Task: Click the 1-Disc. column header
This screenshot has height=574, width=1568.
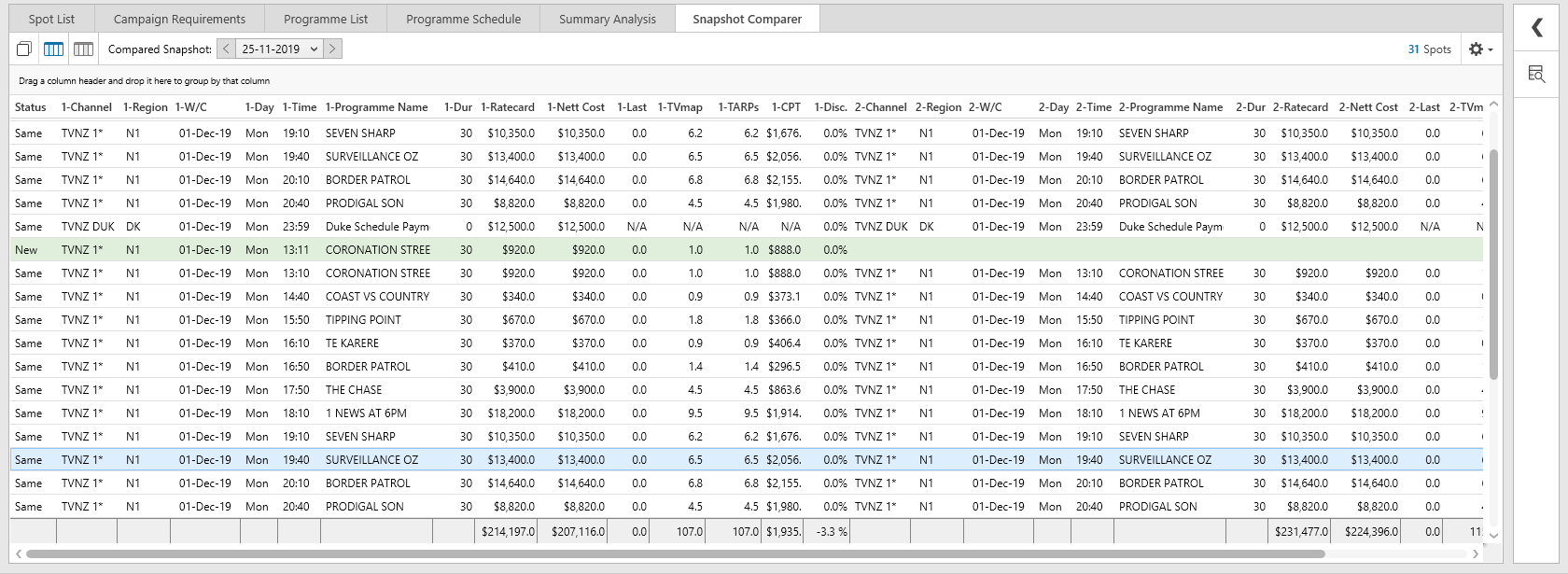Action: click(x=831, y=107)
